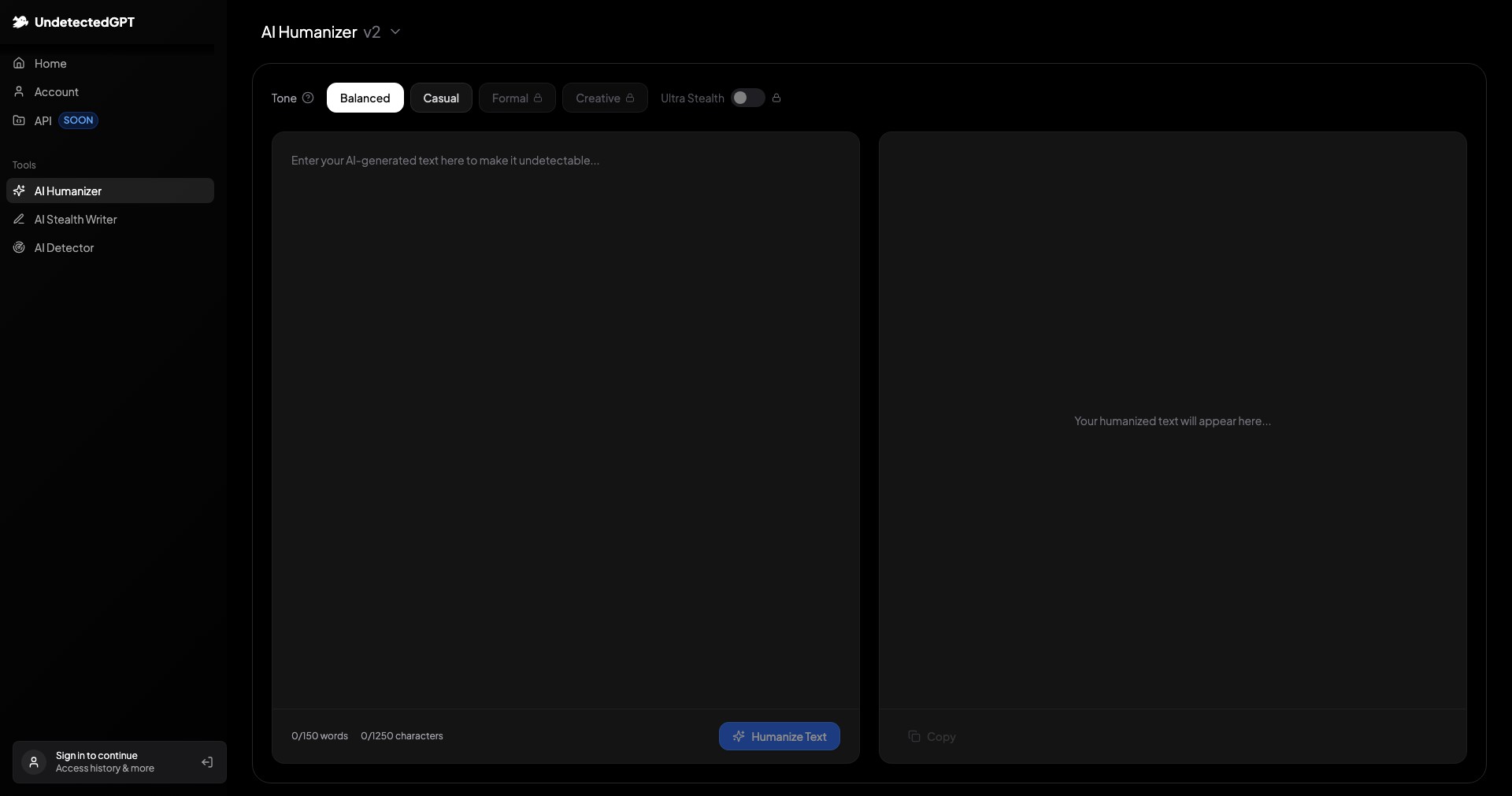
Task: Click the Account person icon
Action: 19,91
